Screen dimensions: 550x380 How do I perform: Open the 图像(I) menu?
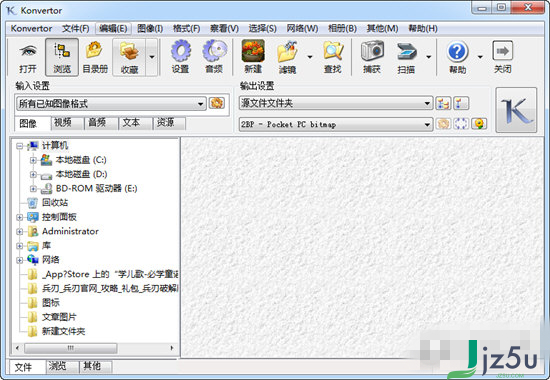pyautogui.click(x=150, y=28)
